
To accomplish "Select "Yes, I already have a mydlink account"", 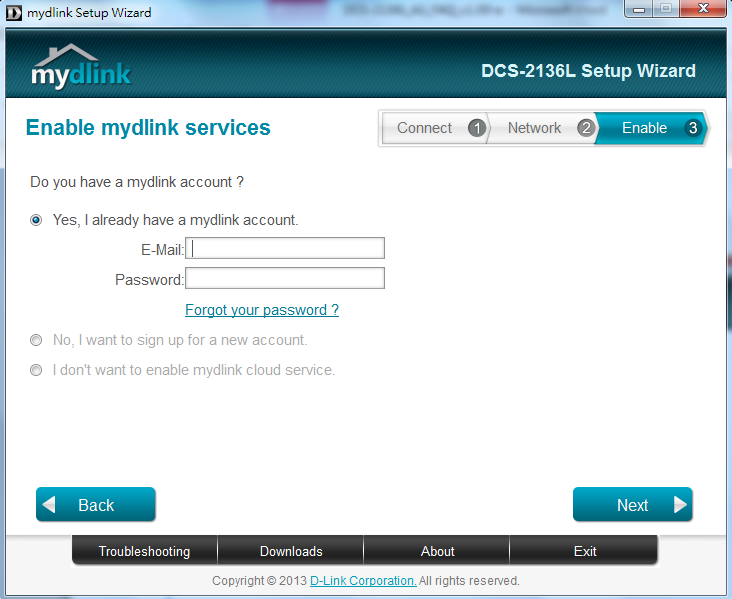I will click(x=37, y=220).
